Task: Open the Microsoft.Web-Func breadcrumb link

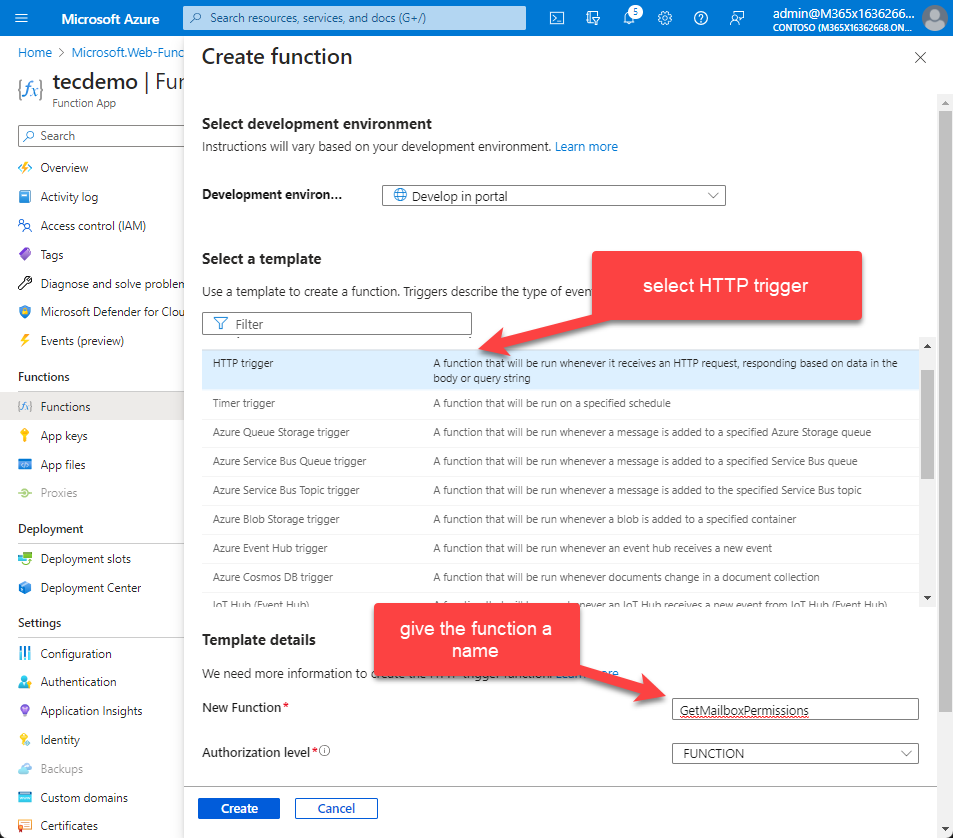Action: coord(127,52)
